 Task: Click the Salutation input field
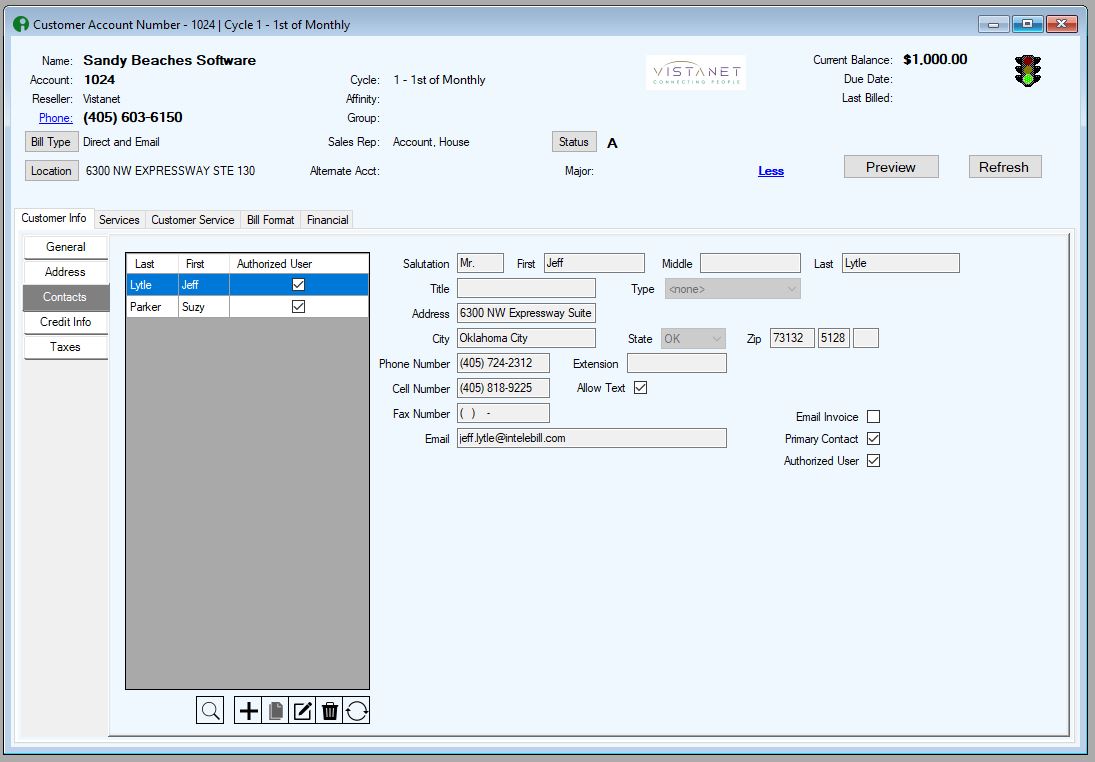[480, 263]
